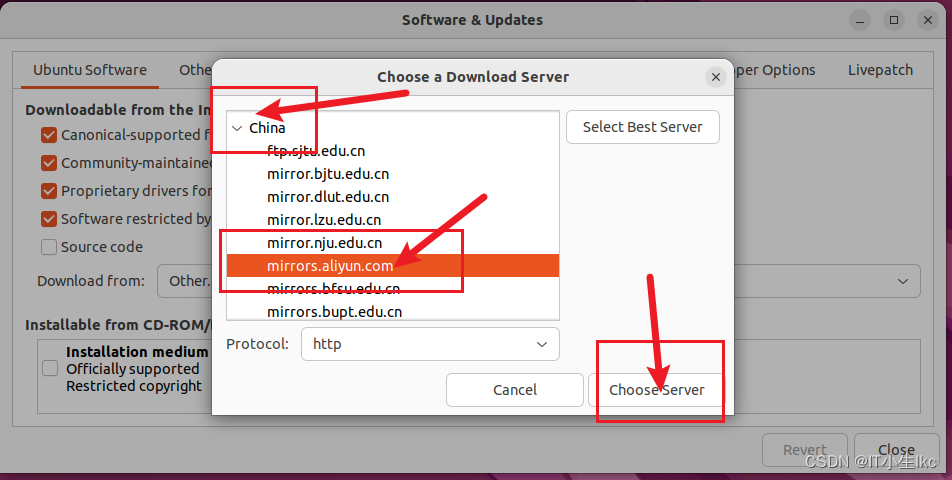Close the Software & Updates window
Image resolution: width=952 pixels, height=480 pixels.
[x=928, y=20]
